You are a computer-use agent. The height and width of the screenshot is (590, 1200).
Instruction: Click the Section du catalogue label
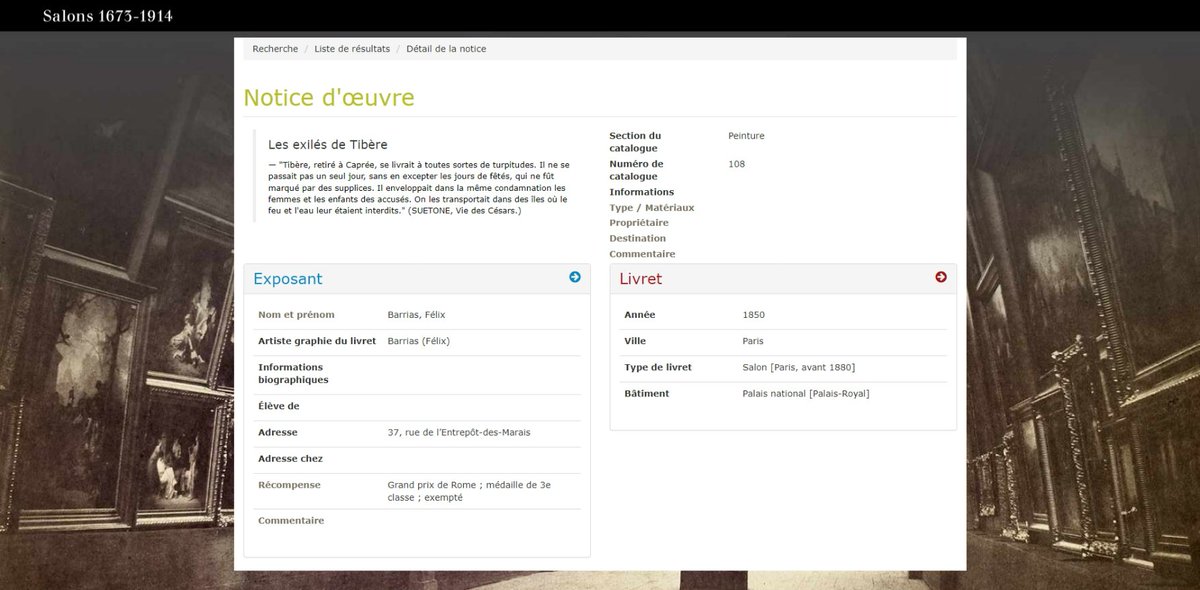635,142
